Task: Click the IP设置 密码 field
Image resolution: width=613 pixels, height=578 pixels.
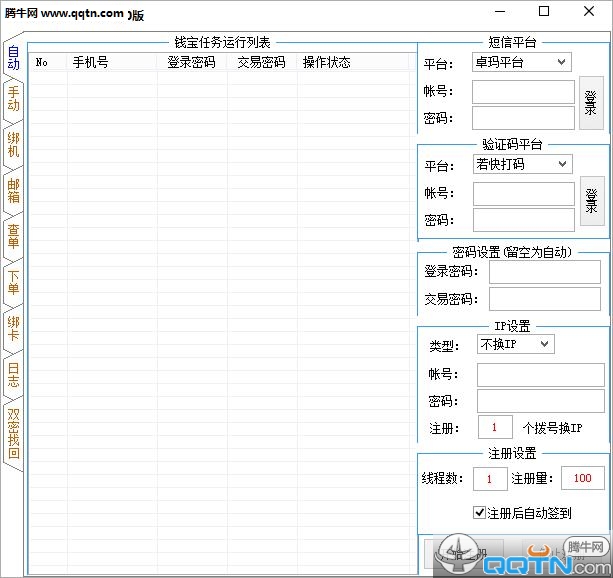Action: point(540,401)
